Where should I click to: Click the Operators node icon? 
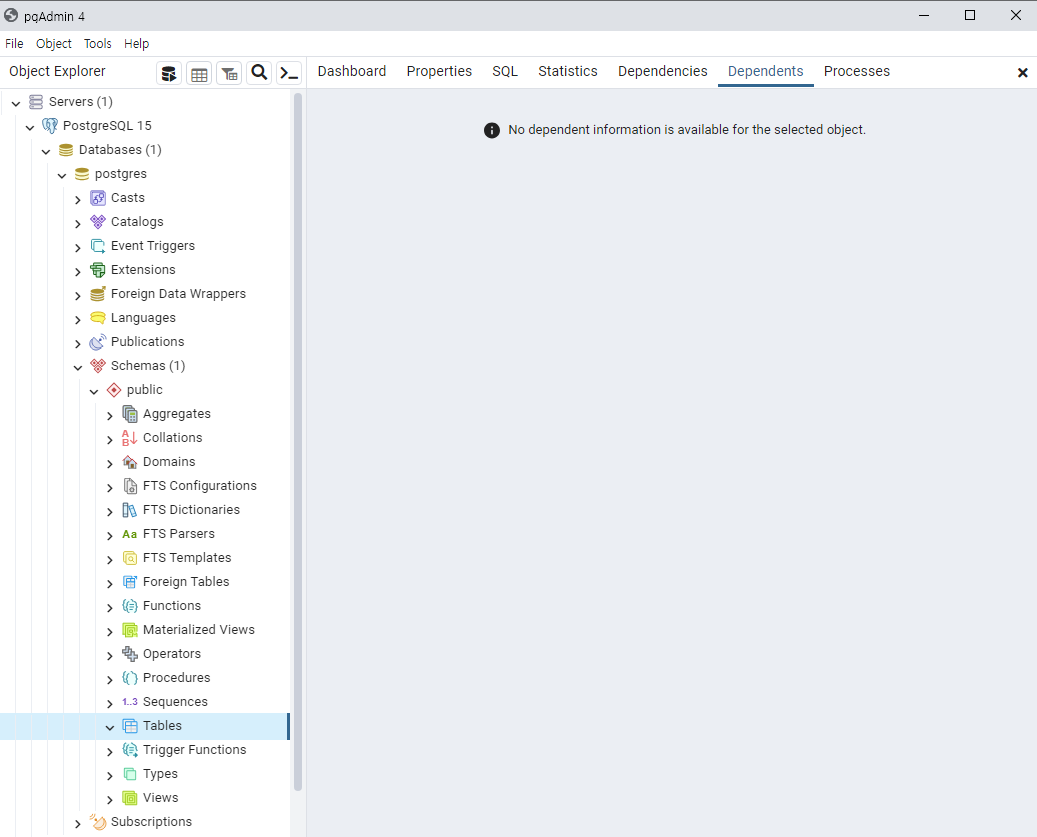coord(130,654)
